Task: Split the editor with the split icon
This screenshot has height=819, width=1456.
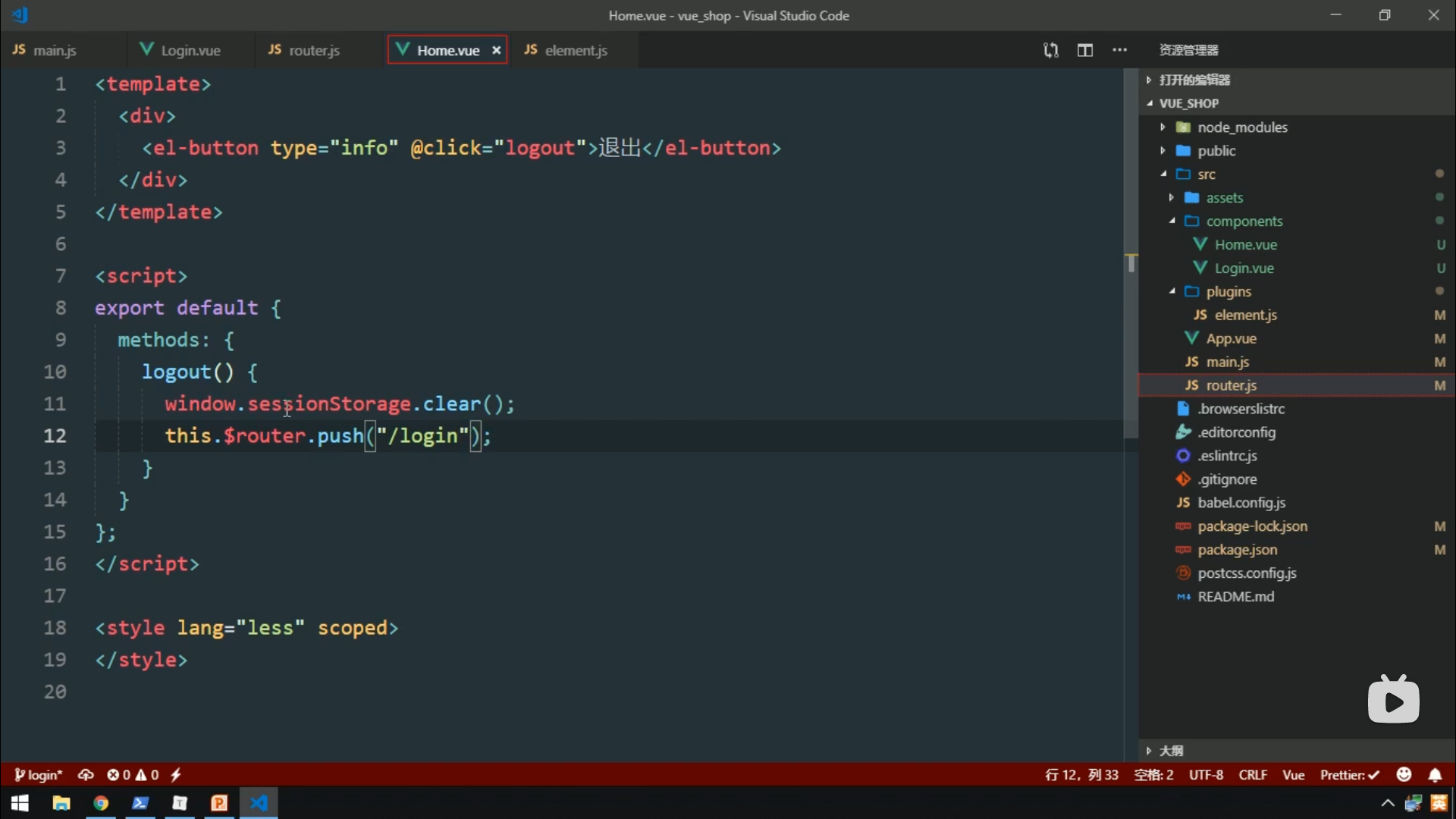Action: click(x=1085, y=50)
